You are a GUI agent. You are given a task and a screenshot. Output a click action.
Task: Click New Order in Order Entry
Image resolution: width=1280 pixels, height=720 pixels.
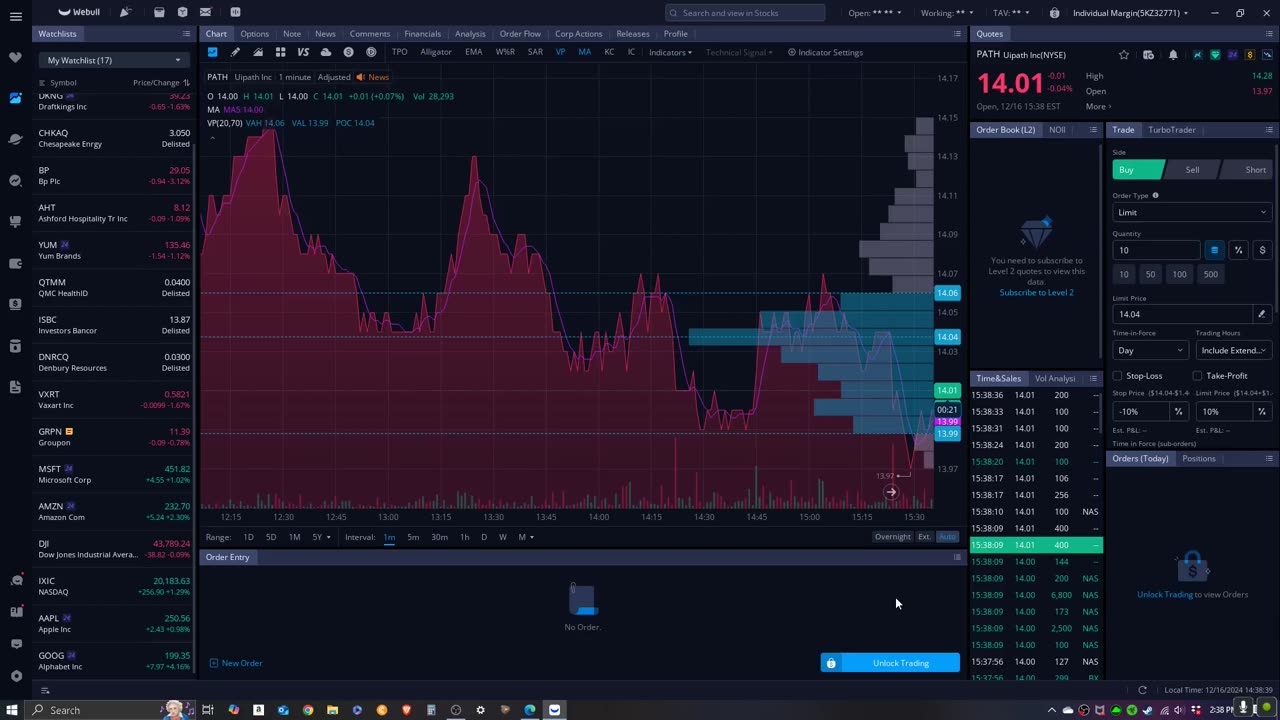pyautogui.click(x=236, y=663)
